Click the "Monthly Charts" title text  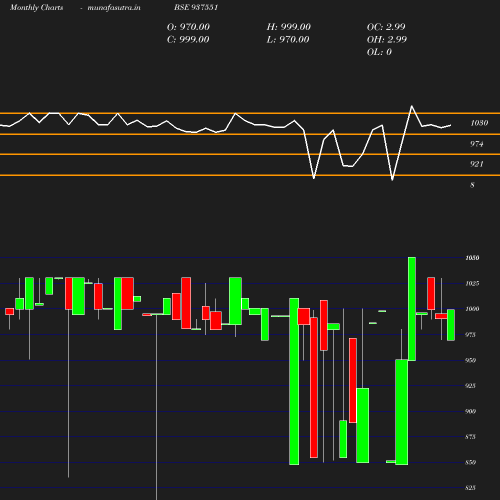[37, 7]
